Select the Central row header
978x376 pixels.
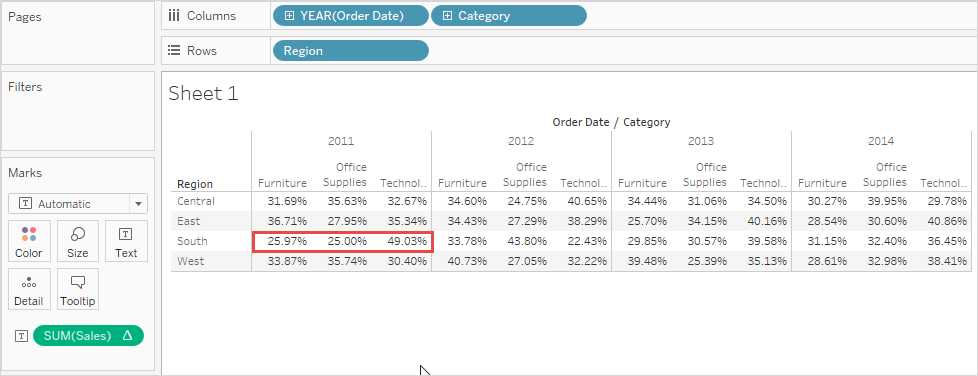196,201
